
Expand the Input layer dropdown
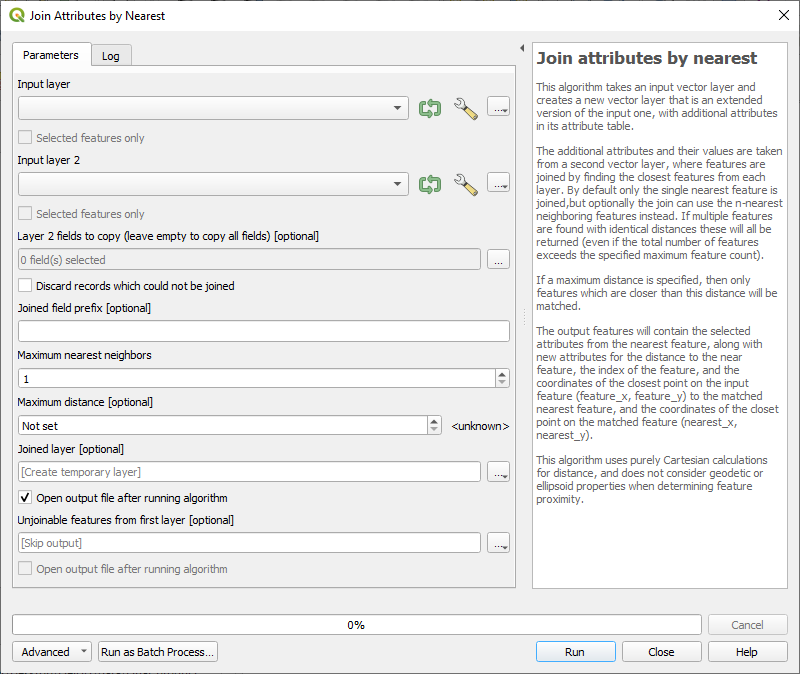click(399, 108)
